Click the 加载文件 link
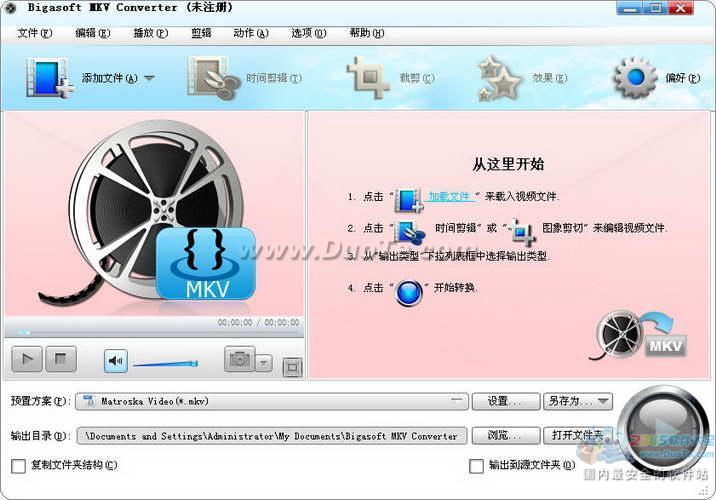This screenshot has width=716, height=500. coord(449,197)
